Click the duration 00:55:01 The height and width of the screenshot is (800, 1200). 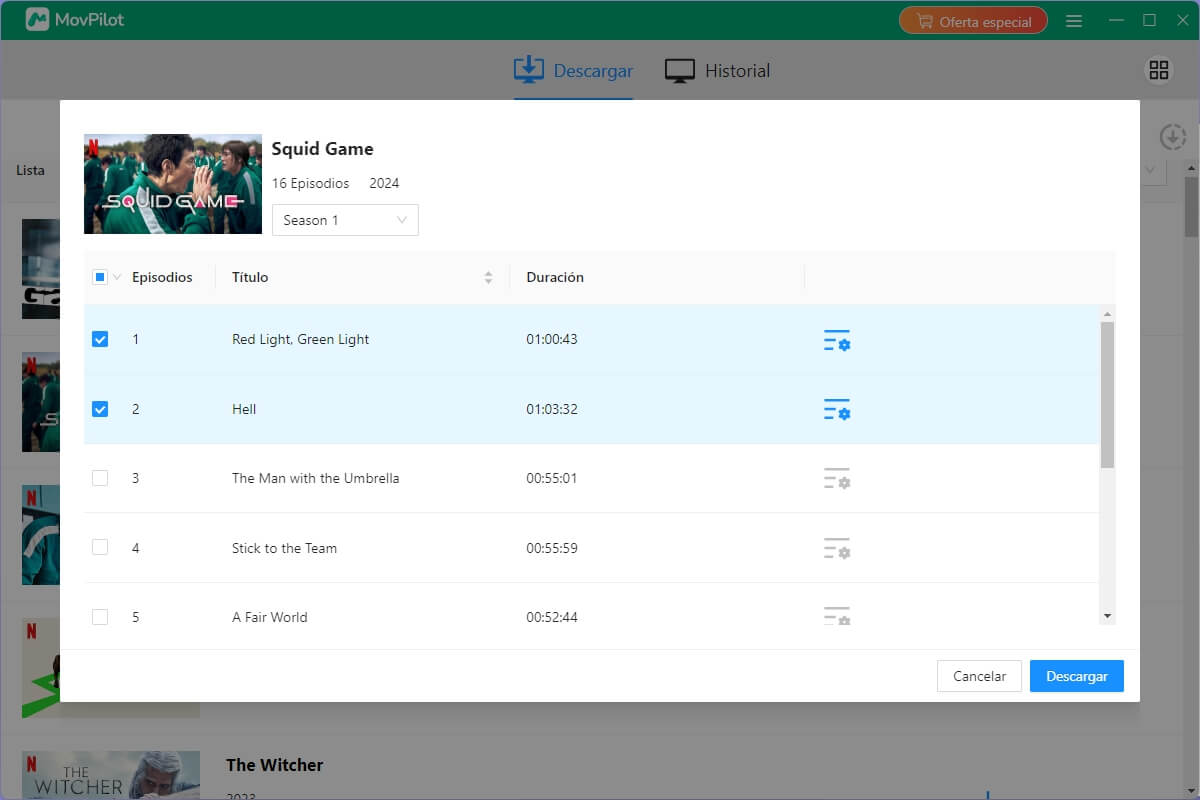tap(552, 478)
